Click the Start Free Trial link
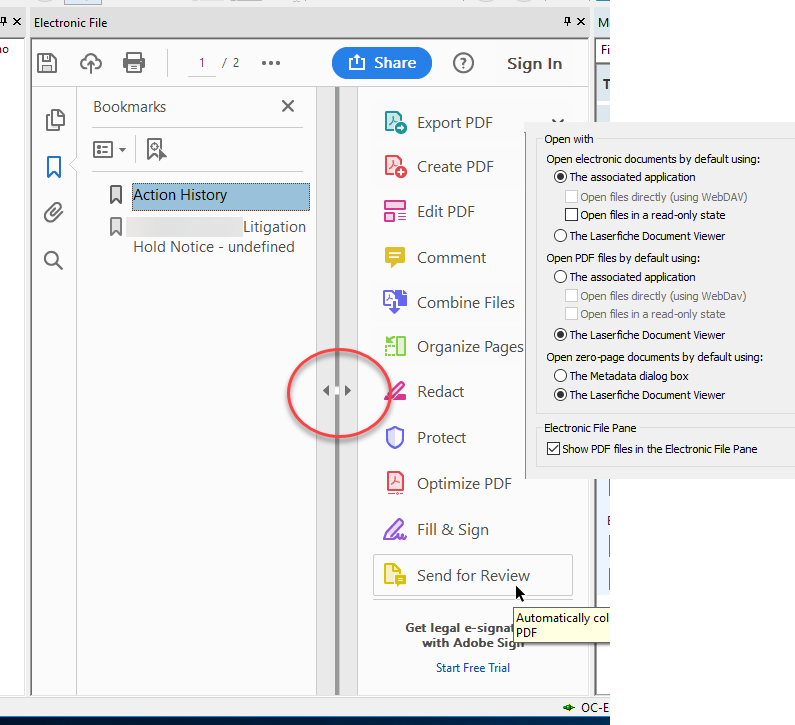 473,668
